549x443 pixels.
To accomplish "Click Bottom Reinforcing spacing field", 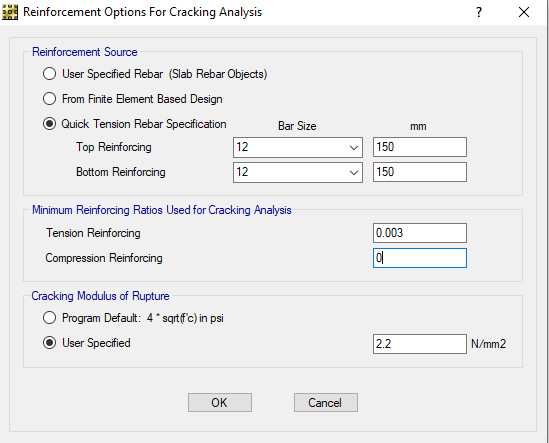I will 420,172.
